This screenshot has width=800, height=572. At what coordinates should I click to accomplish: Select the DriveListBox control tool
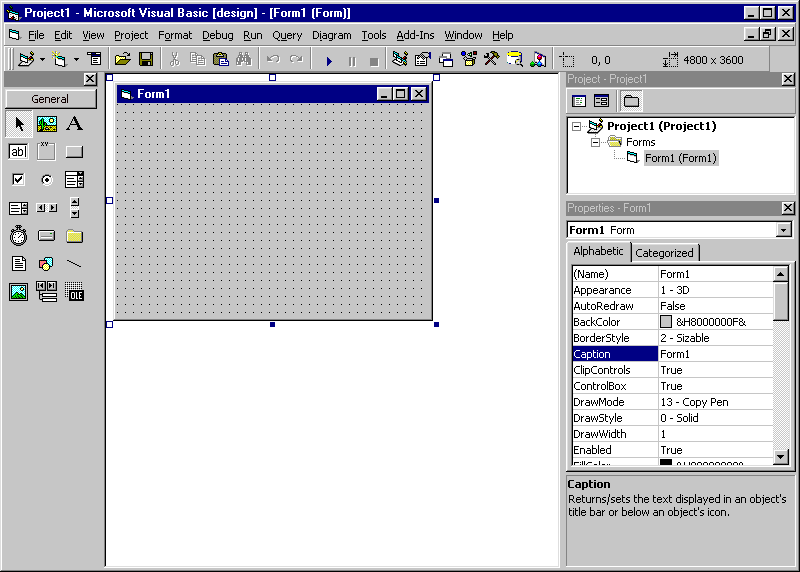[x=46, y=236]
